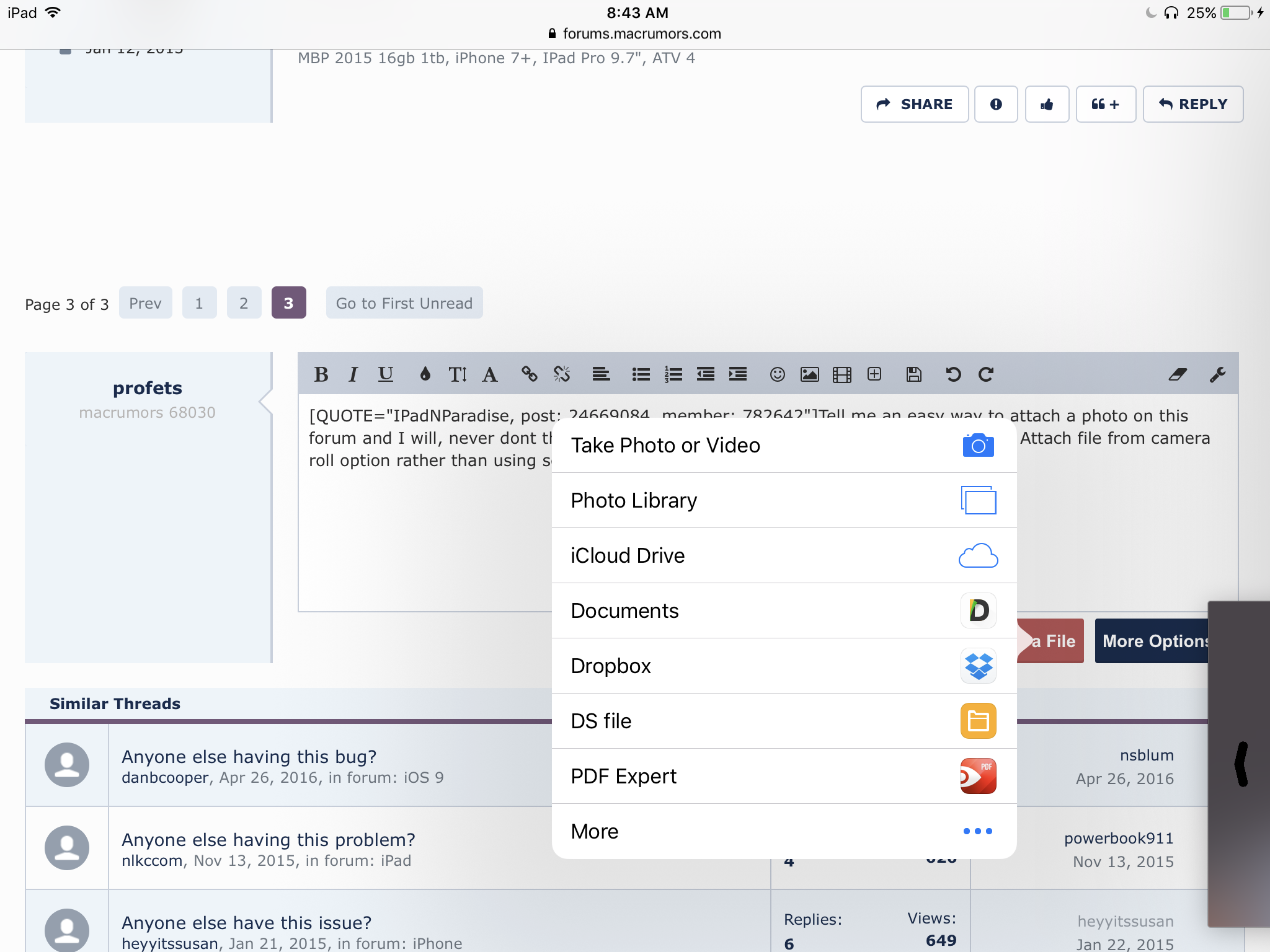The height and width of the screenshot is (952, 1270).
Task: Remove link with the unlink icon
Action: tap(562, 374)
